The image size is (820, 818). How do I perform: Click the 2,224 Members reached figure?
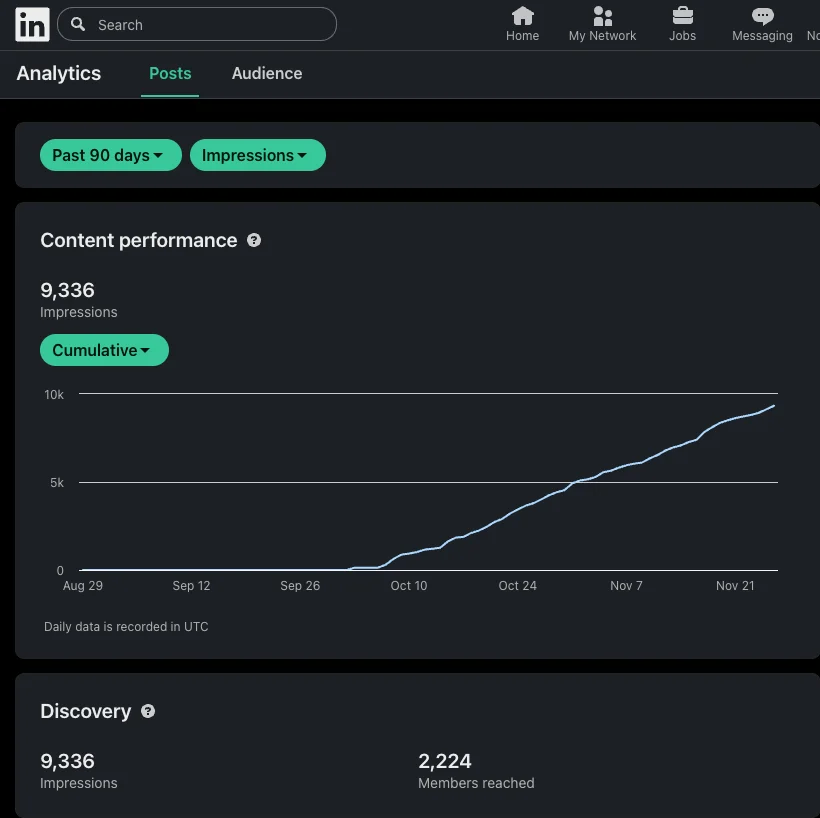pyautogui.click(x=445, y=761)
